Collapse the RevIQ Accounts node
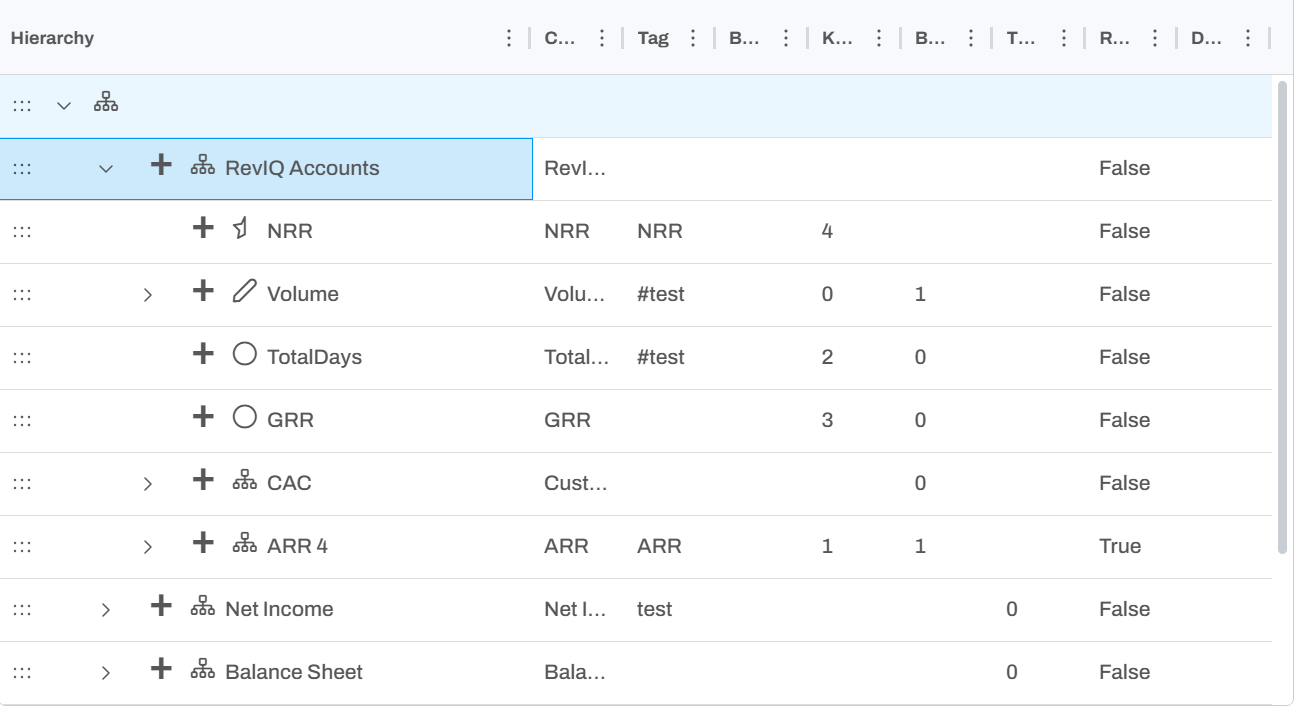The height and width of the screenshot is (724, 1297). 106,169
